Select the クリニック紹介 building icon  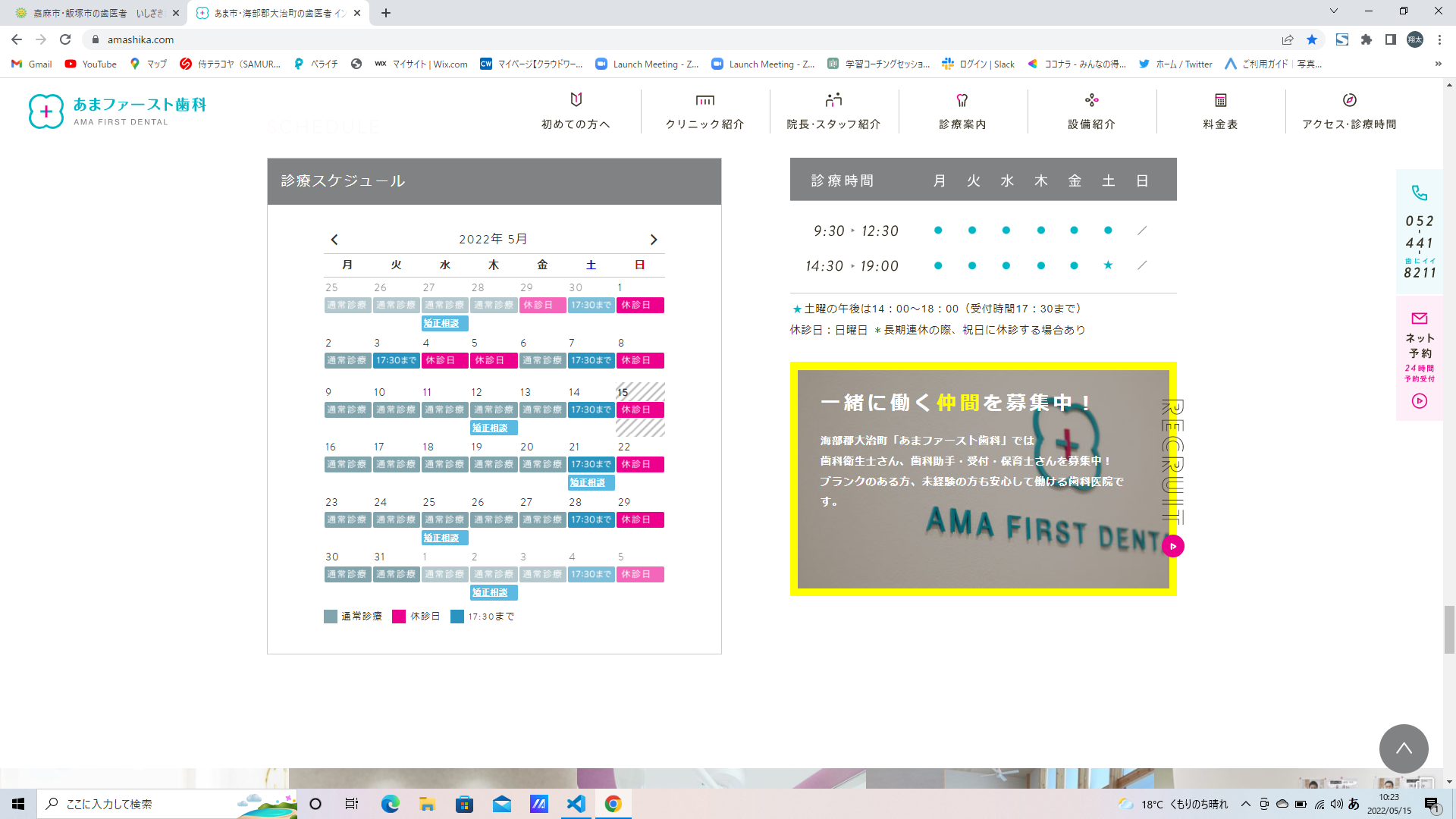click(705, 99)
